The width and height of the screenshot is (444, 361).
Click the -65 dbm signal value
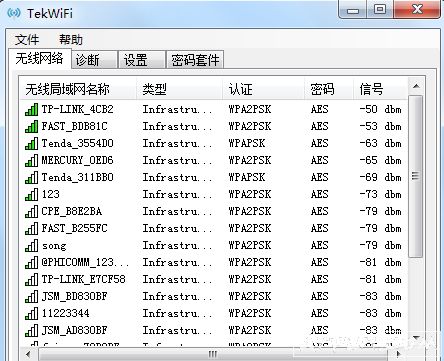pyautogui.click(x=380, y=160)
